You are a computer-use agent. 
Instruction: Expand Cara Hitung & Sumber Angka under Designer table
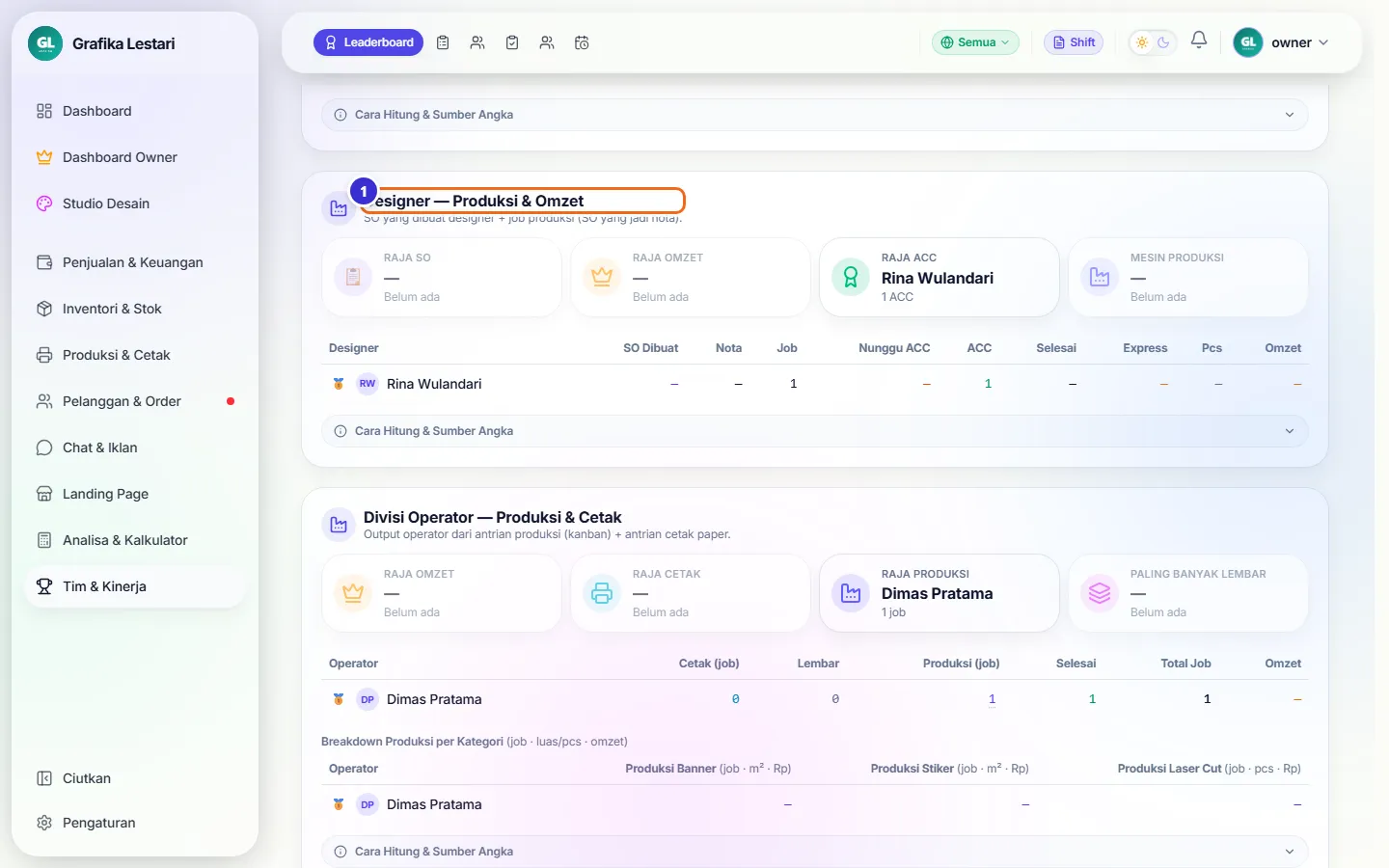click(815, 431)
